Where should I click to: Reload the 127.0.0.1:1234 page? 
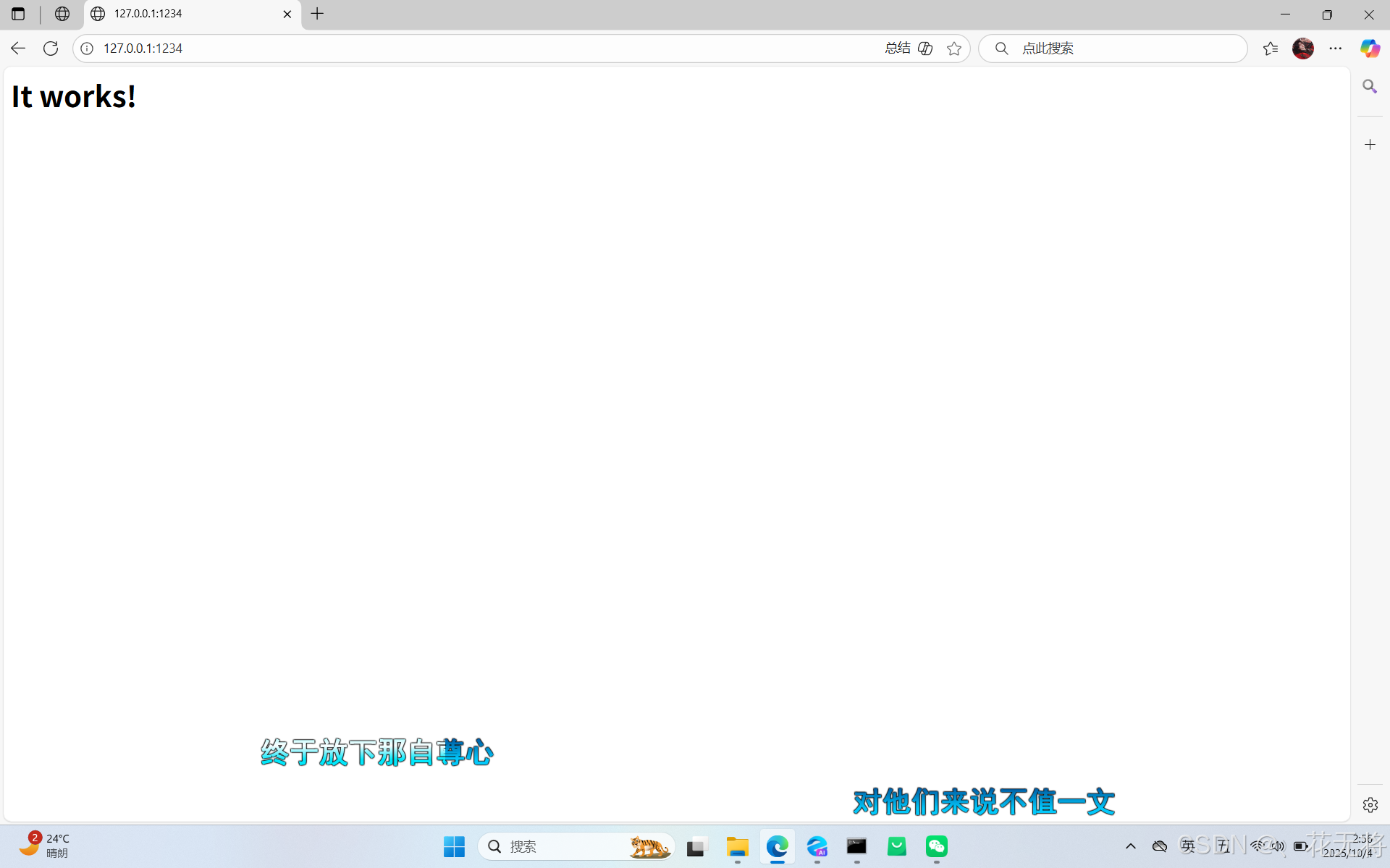pyautogui.click(x=51, y=49)
